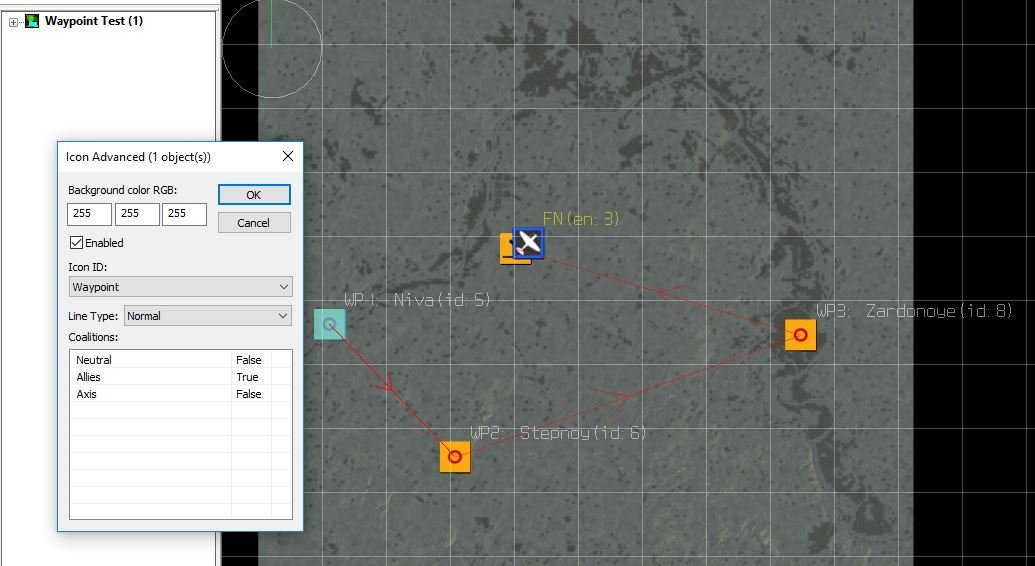This screenshot has width=1035, height=566.
Task: Click the Waypoint Test group icon in tree
Action: point(32,21)
